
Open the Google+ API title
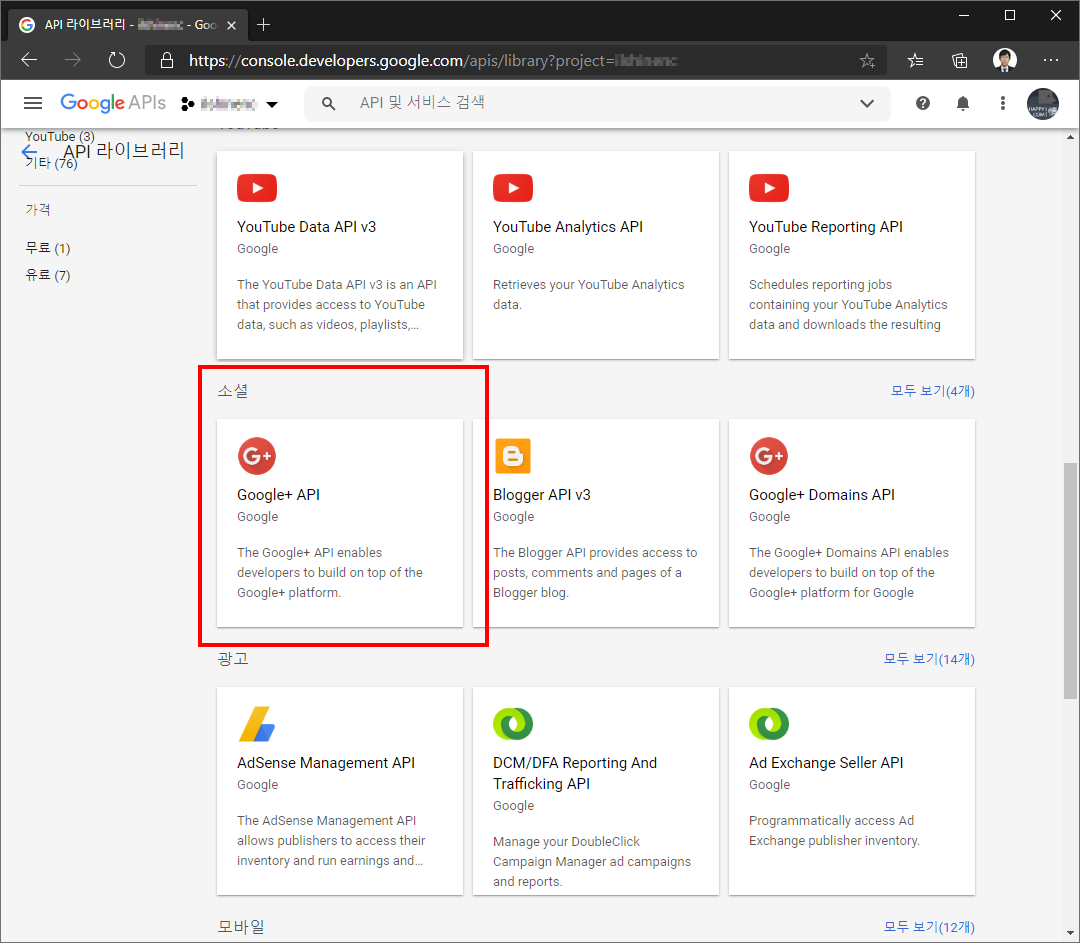pyautogui.click(x=278, y=495)
